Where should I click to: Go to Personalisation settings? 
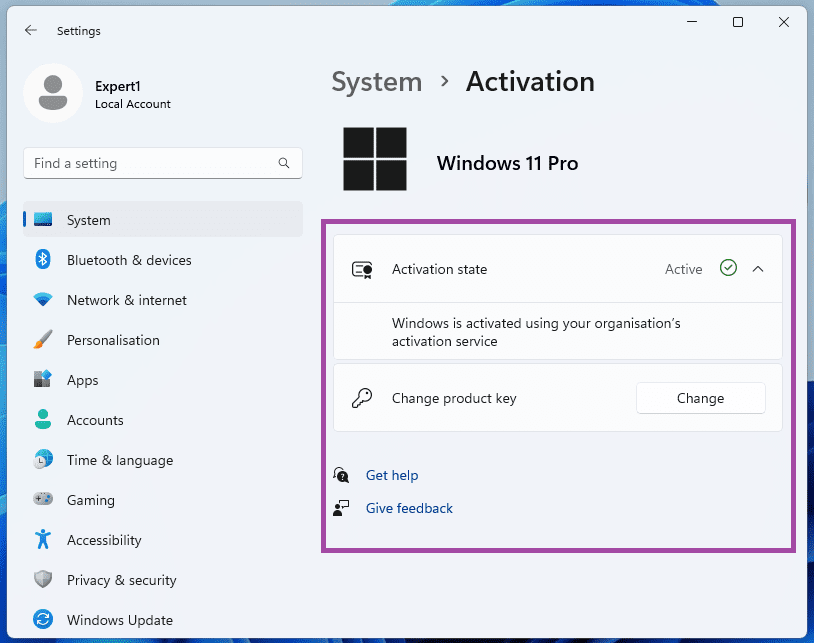coord(163,339)
